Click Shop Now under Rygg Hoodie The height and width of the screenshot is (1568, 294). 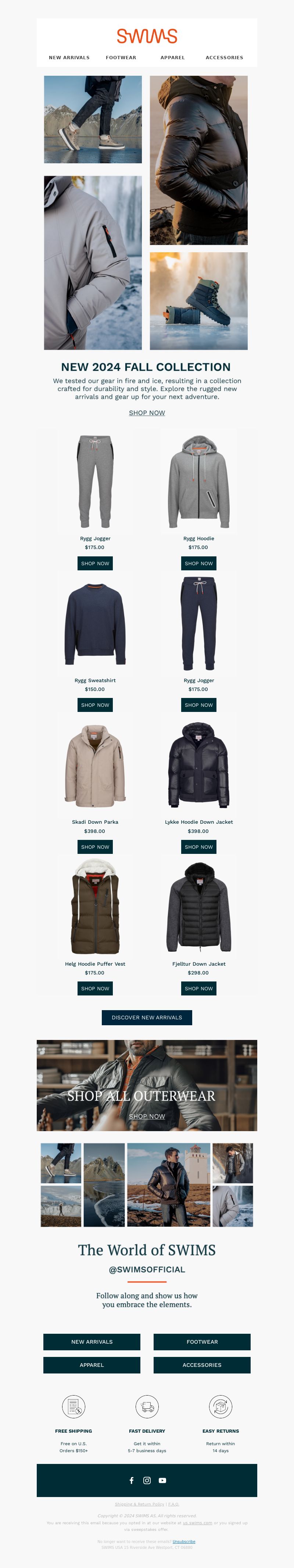(198, 563)
